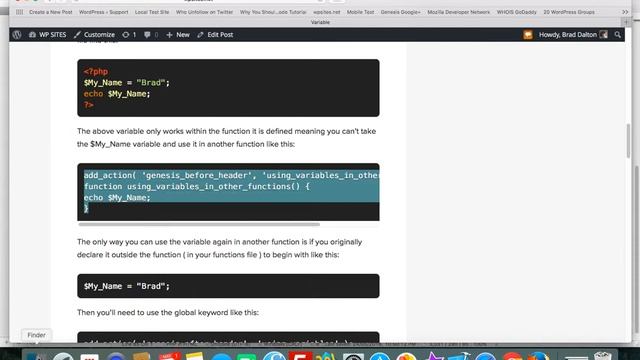Screen dimensions: 640x360
Task: Click the function using_variables_in_other_functions line
Action: point(197,187)
